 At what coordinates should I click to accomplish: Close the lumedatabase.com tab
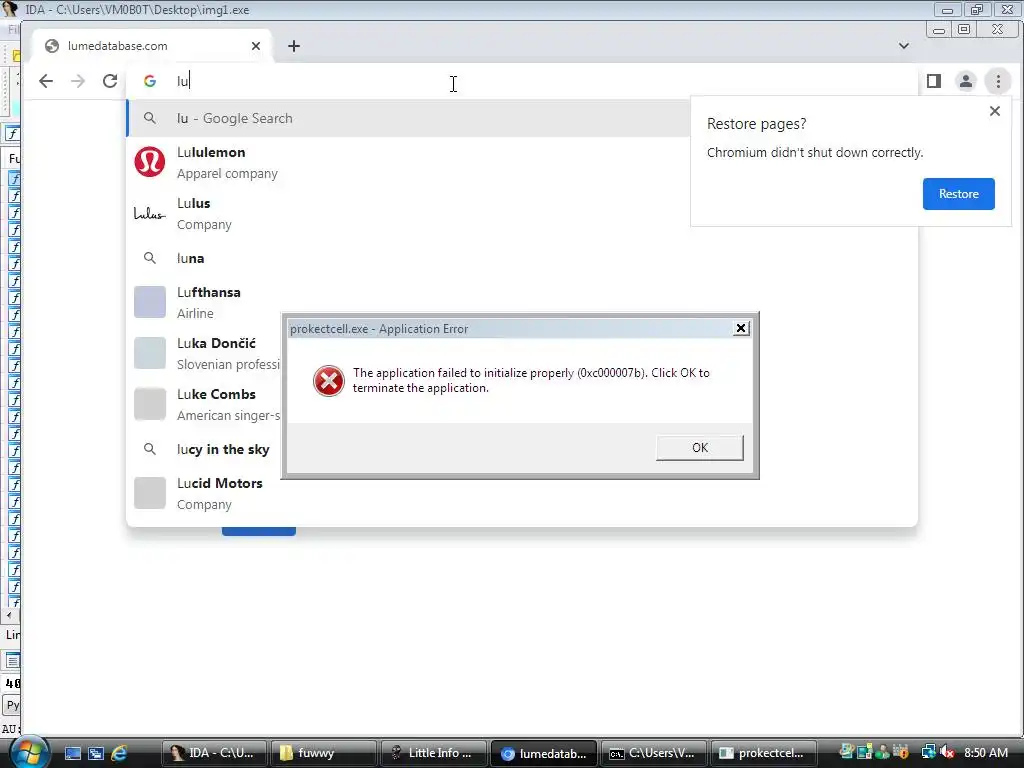coord(256,46)
